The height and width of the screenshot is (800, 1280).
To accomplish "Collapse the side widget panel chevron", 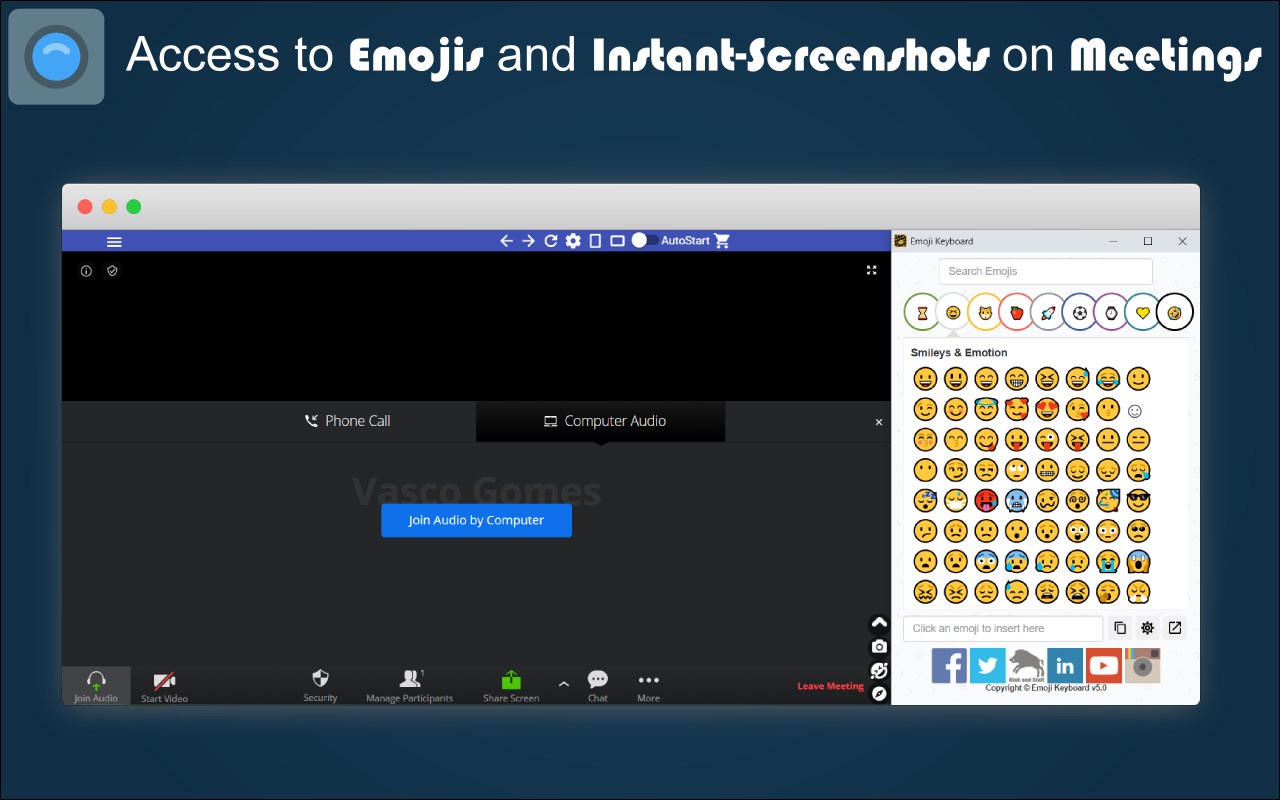I will [878, 621].
